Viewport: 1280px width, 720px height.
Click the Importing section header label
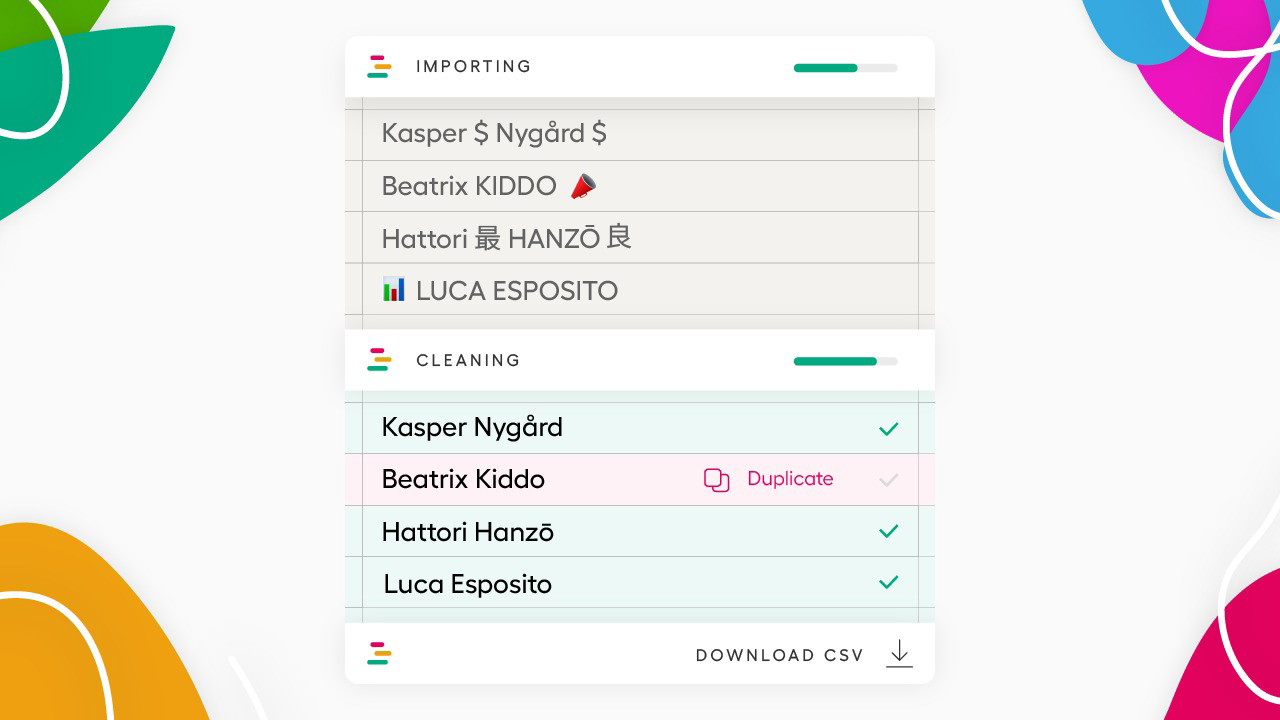[473, 67]
